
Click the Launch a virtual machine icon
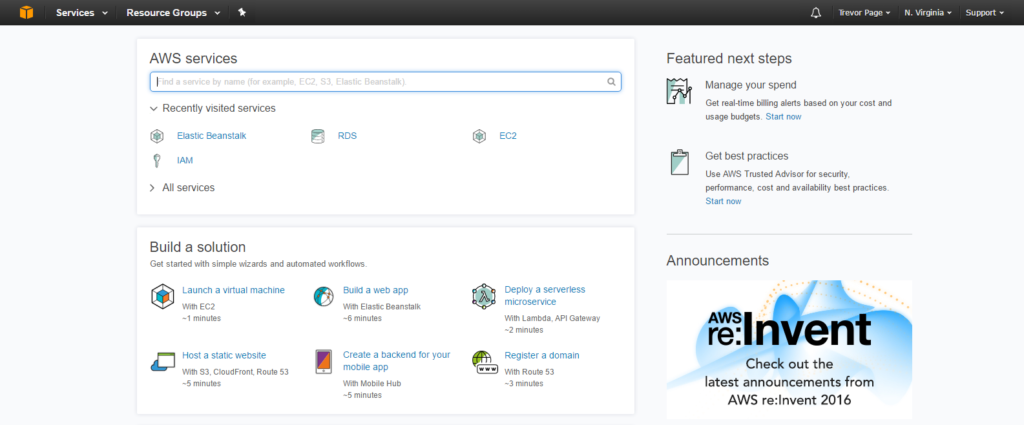coord(162,296)
